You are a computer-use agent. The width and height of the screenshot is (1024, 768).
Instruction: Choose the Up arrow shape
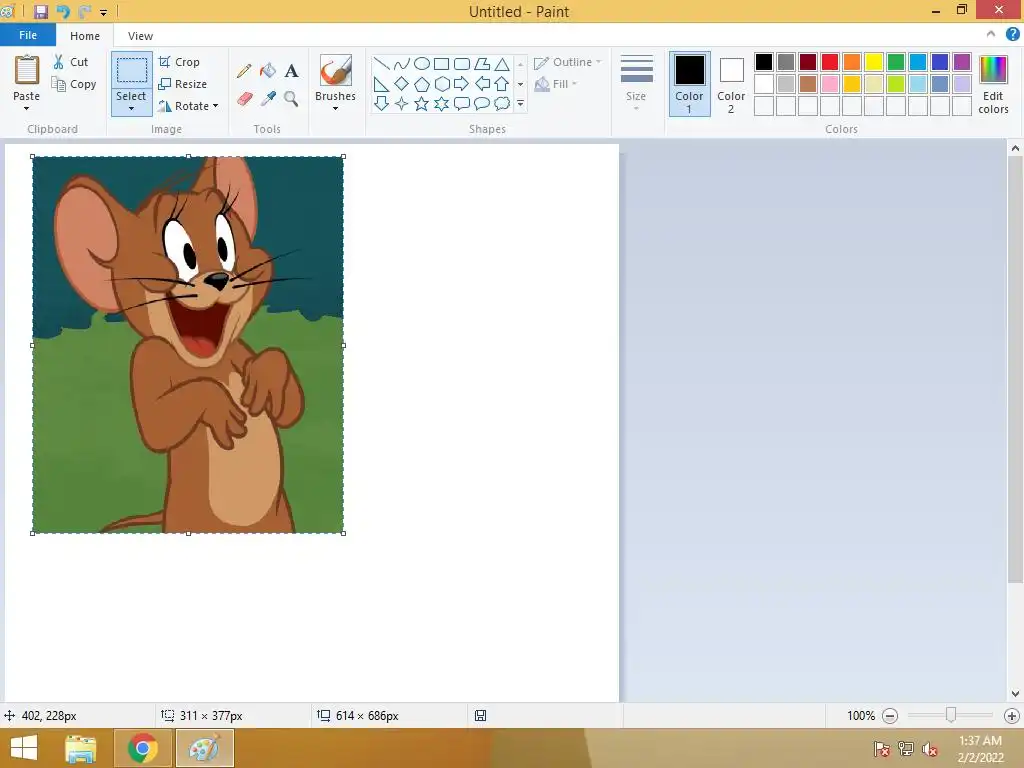(502, 84)
